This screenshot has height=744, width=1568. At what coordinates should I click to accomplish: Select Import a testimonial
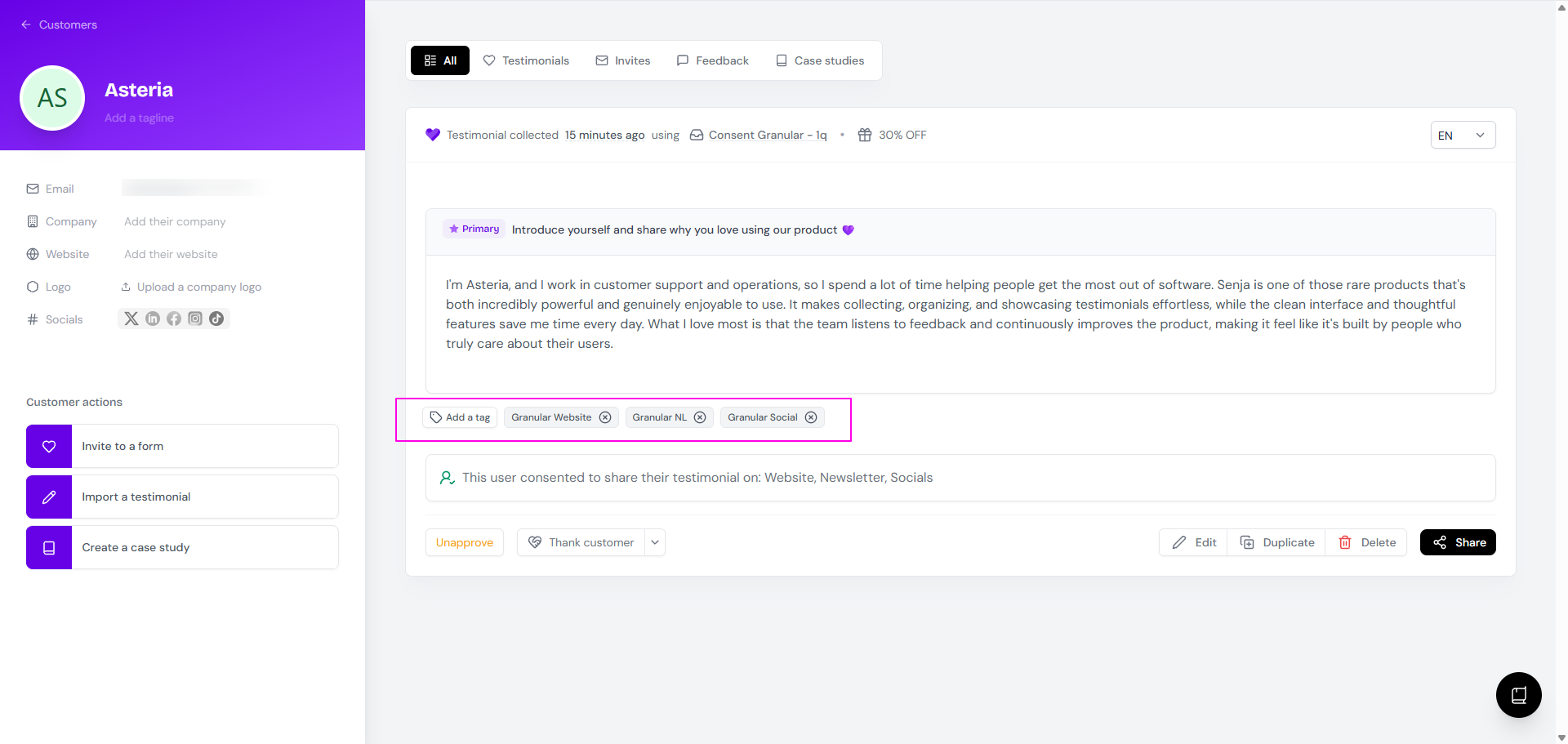[x=182, y=497]
